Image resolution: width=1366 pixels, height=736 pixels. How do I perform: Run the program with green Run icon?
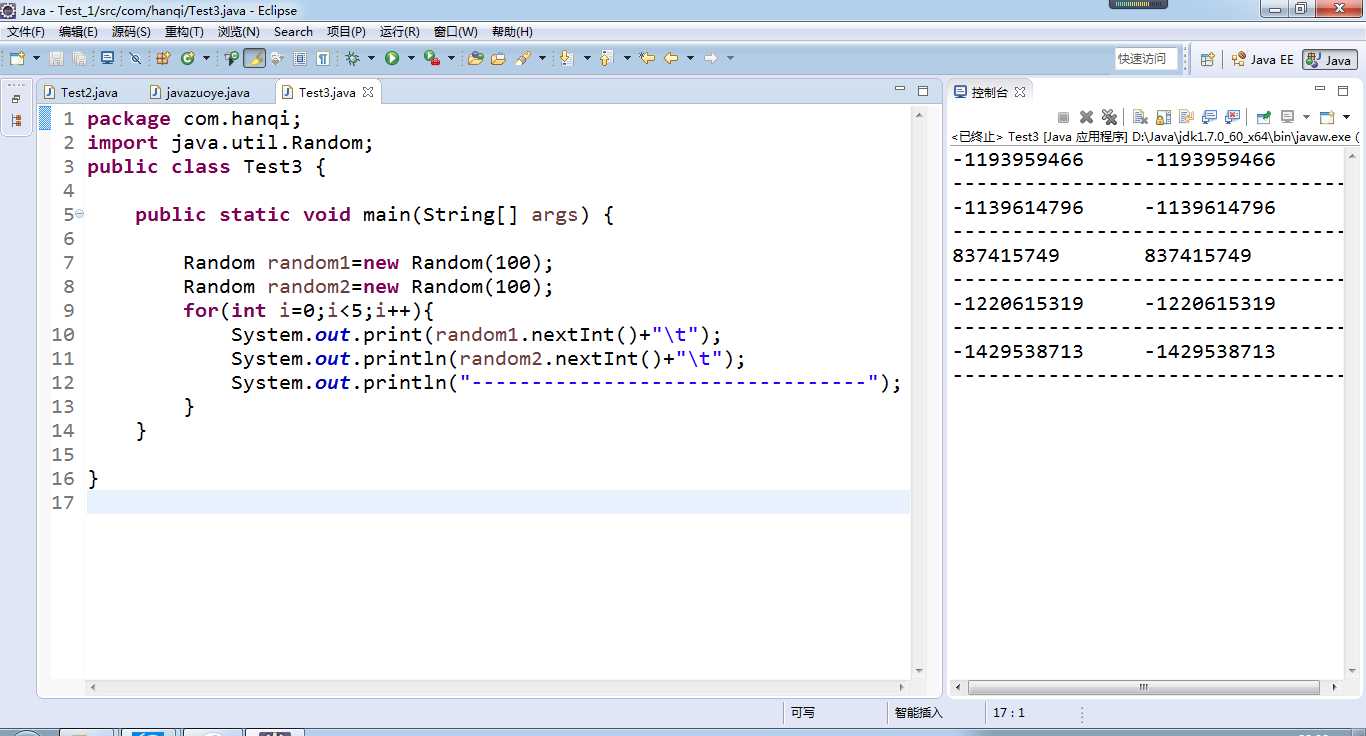tap(392, 59)
